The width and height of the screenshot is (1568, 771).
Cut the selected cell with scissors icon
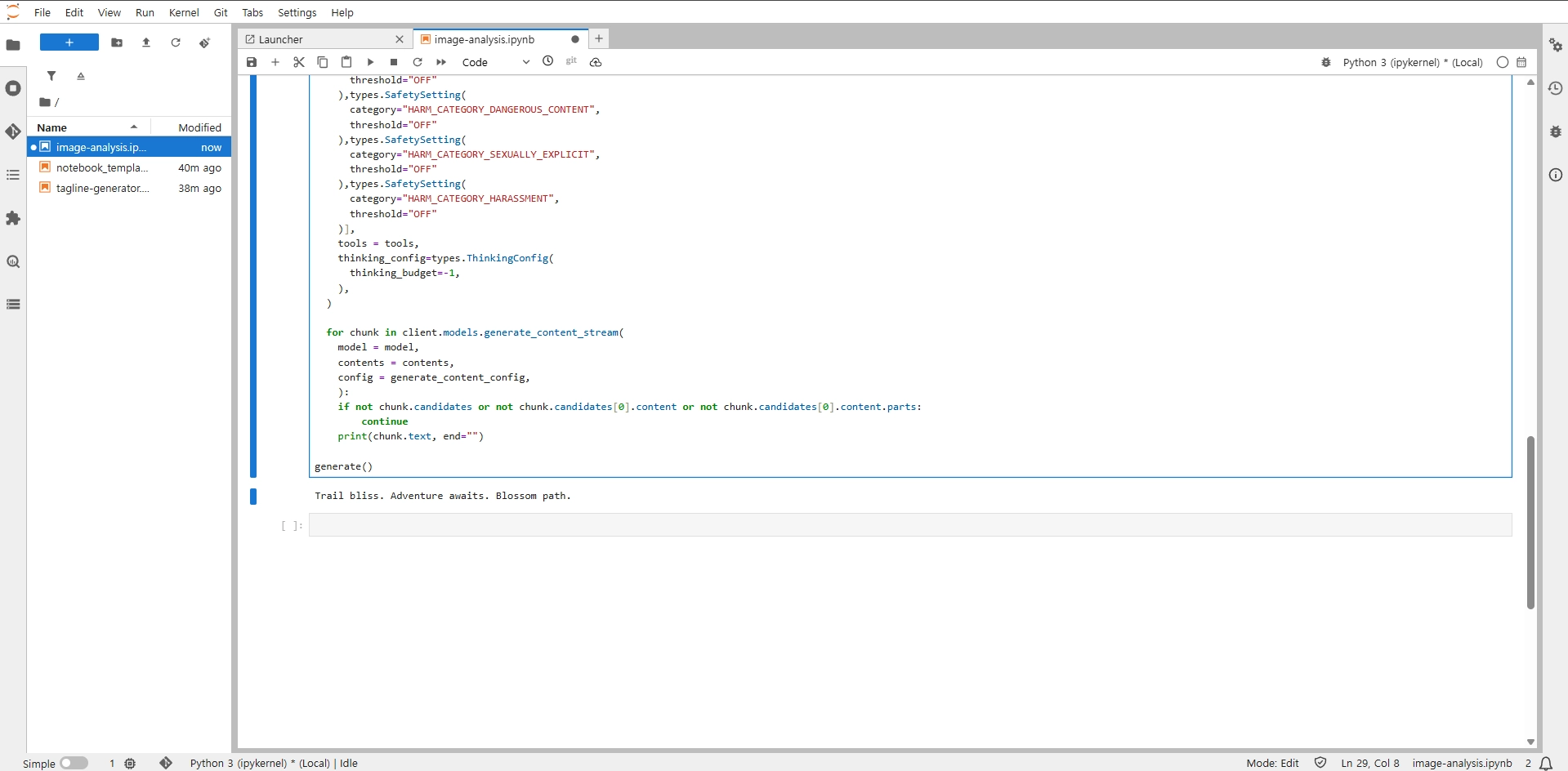[299, 62]
